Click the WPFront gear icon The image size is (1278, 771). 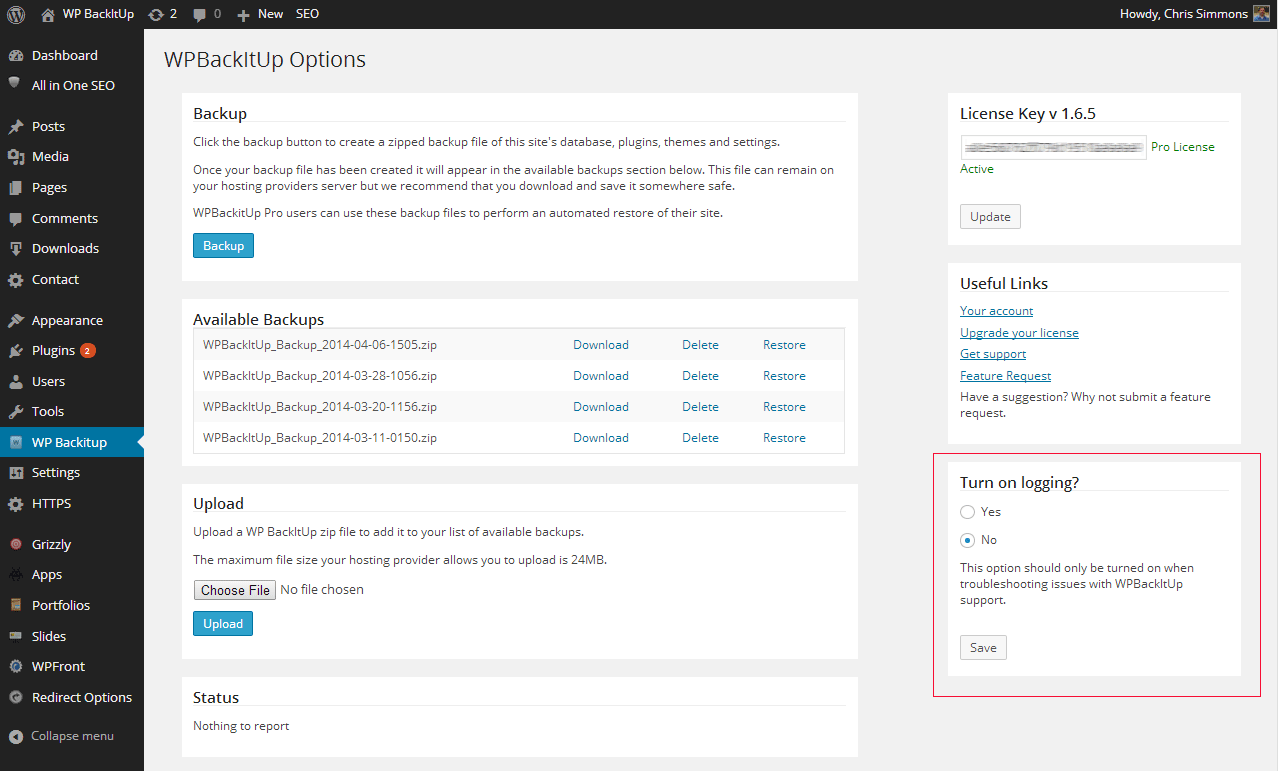[x=15, y=666]
